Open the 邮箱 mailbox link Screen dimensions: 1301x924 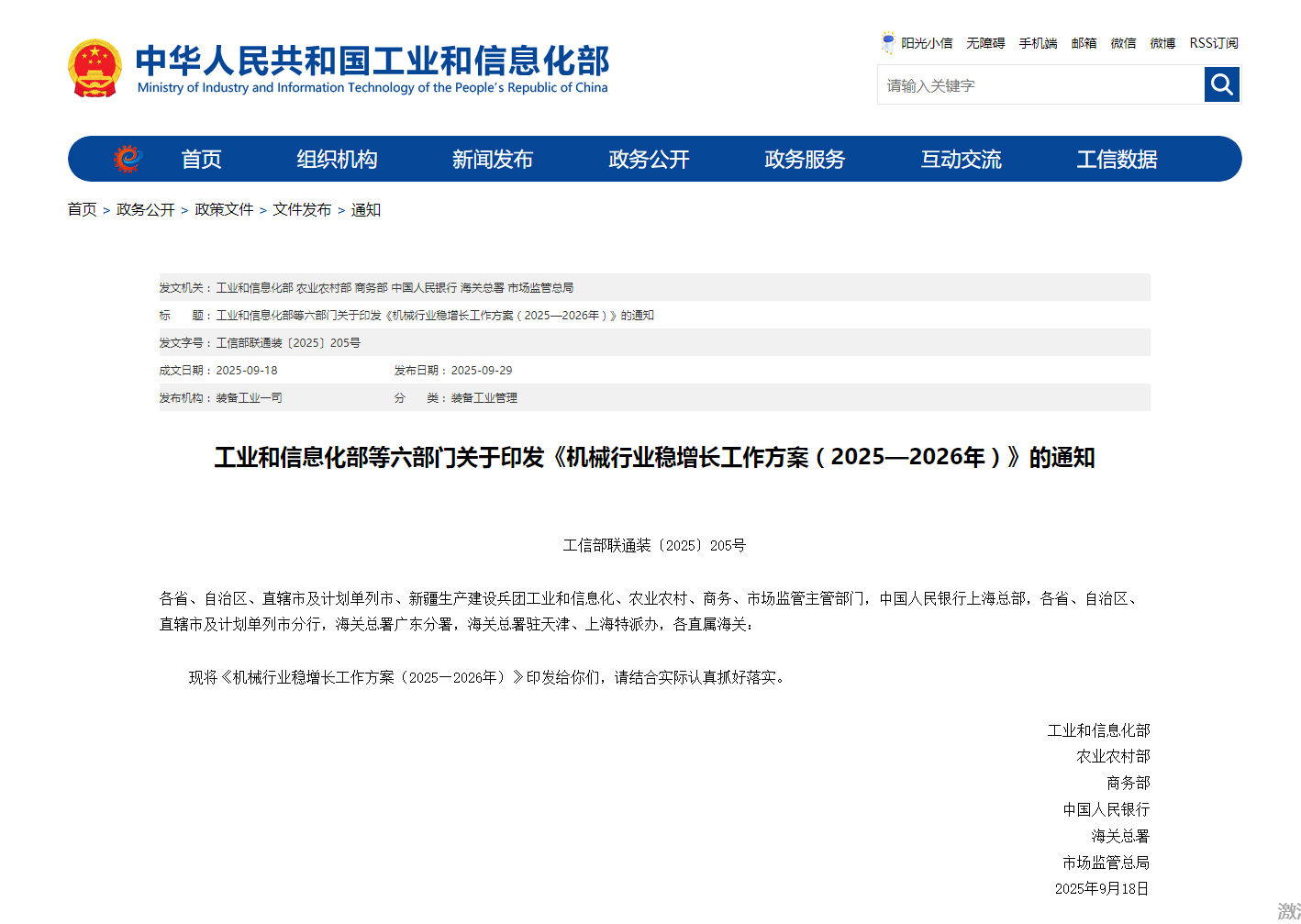pos(1084,43)
